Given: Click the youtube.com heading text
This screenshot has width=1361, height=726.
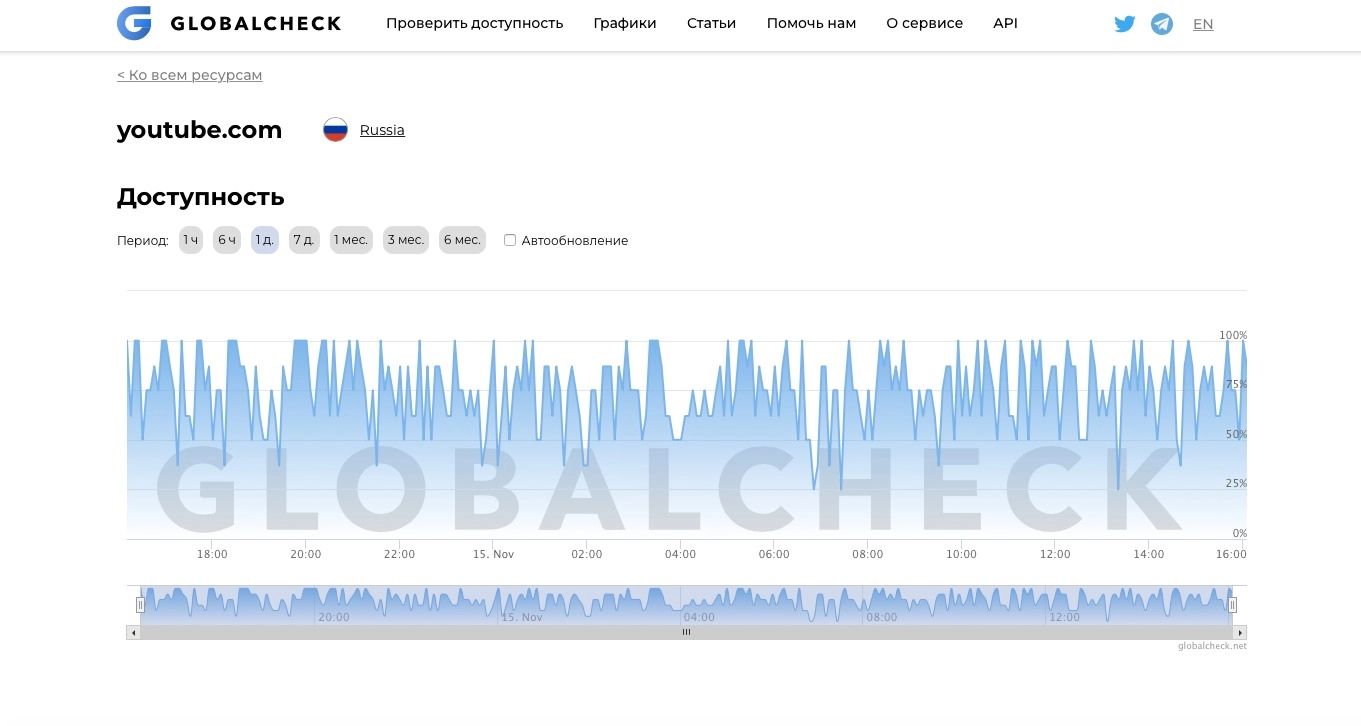Looking at the screenshot, I should [x=199, y=130].
